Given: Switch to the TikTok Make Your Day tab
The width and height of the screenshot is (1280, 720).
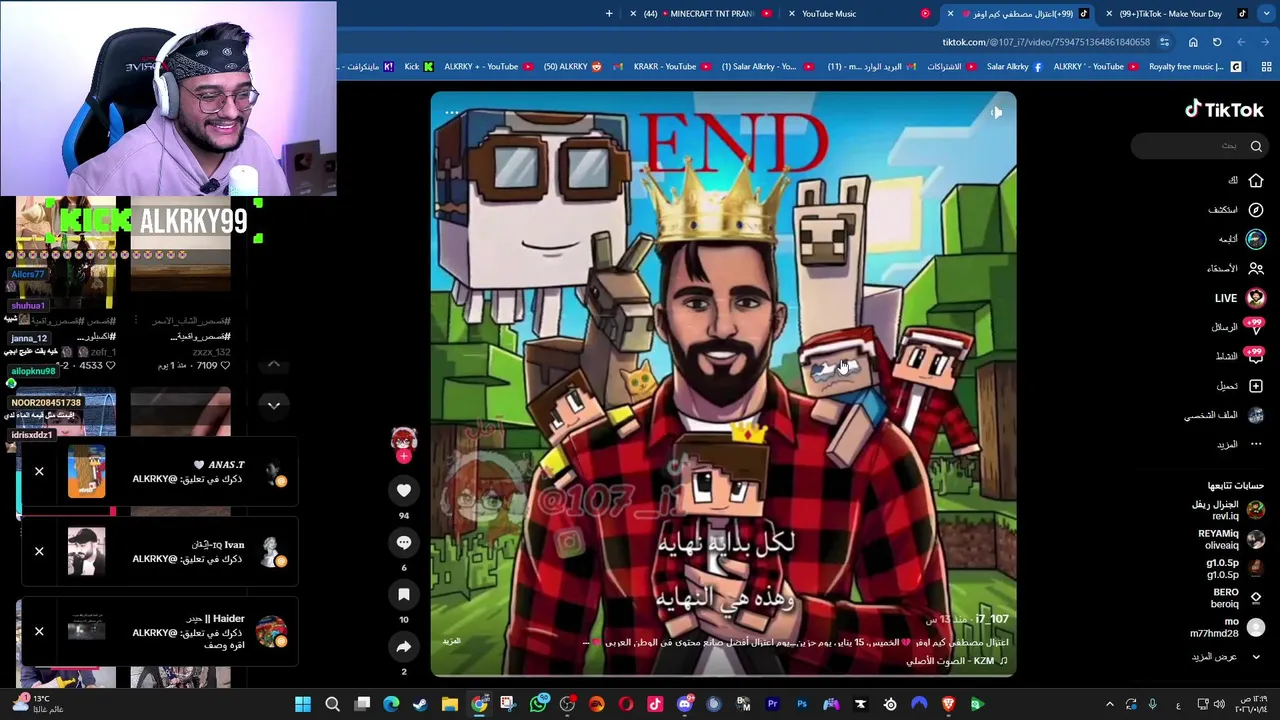Looking at the screenshot, I should click(x=1176, y=14).
